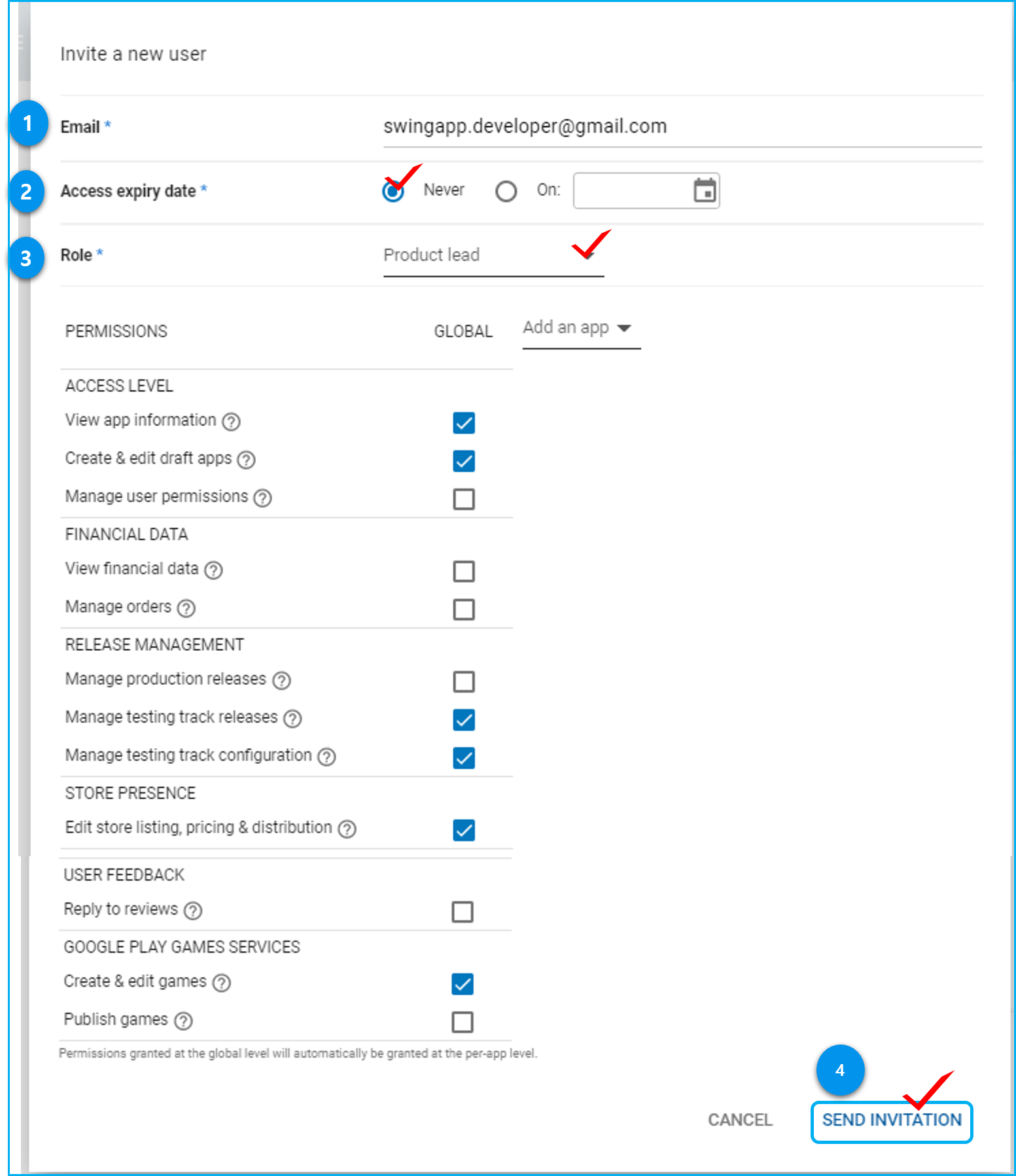
Task: Select the Never expiry radio button
Action: 393,192
